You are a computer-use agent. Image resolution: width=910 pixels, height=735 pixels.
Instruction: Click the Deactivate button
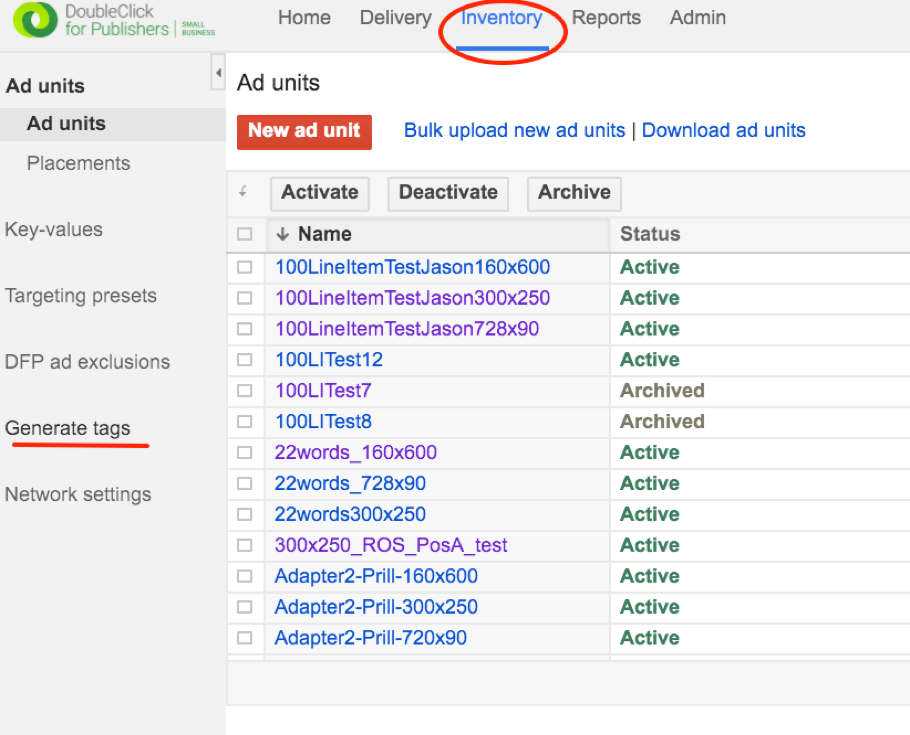coord(448,194)
